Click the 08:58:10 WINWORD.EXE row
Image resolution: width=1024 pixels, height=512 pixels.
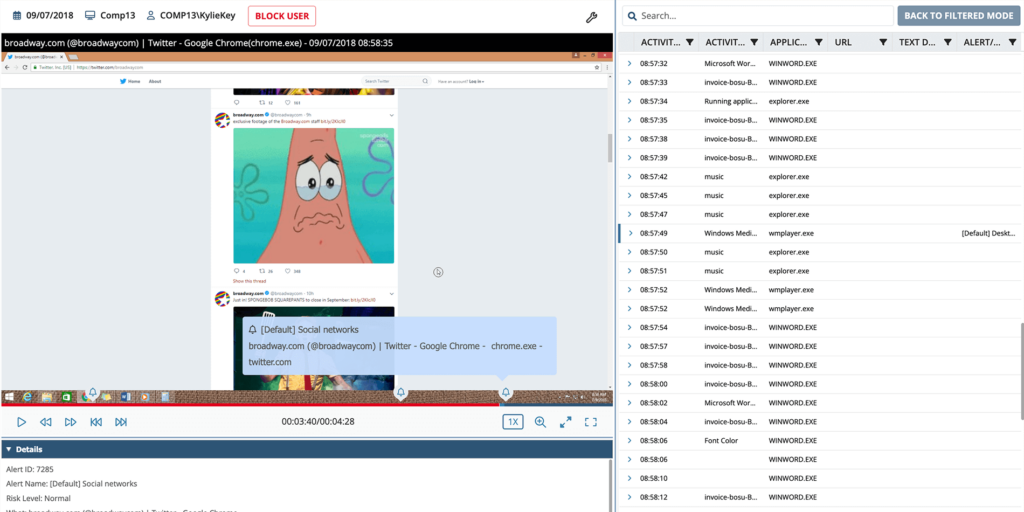820,478
